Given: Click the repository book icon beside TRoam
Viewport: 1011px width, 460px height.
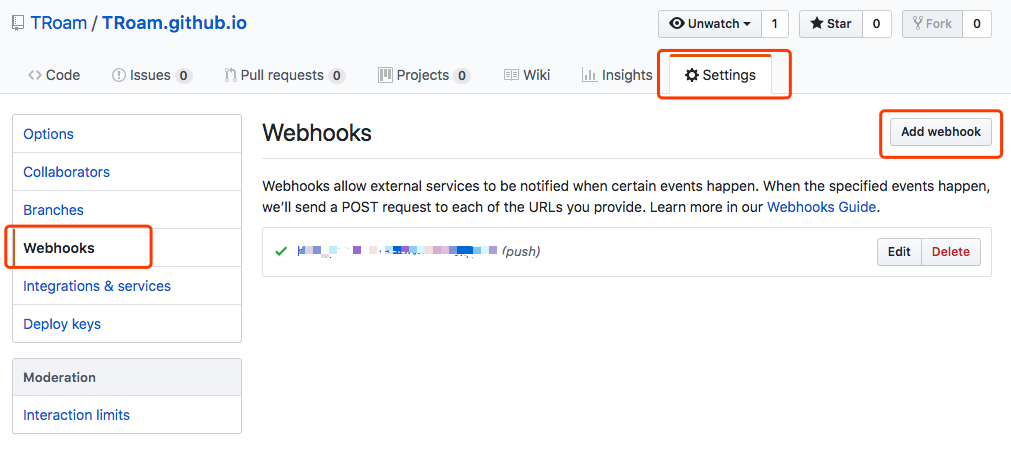Looking at the screenshot, I should [x=18, y=25].
